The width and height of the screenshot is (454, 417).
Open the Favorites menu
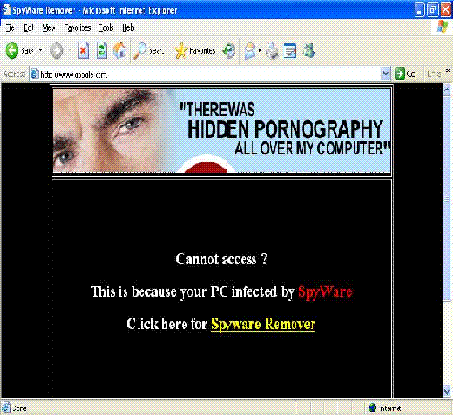(x=78, y=28)
